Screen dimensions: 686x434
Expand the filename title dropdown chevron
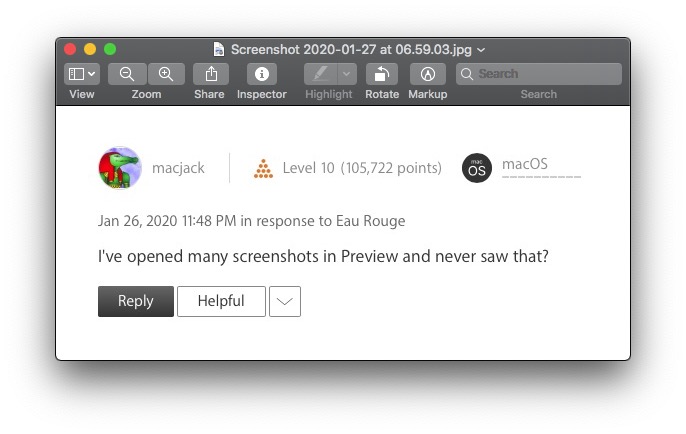(481, 50)
